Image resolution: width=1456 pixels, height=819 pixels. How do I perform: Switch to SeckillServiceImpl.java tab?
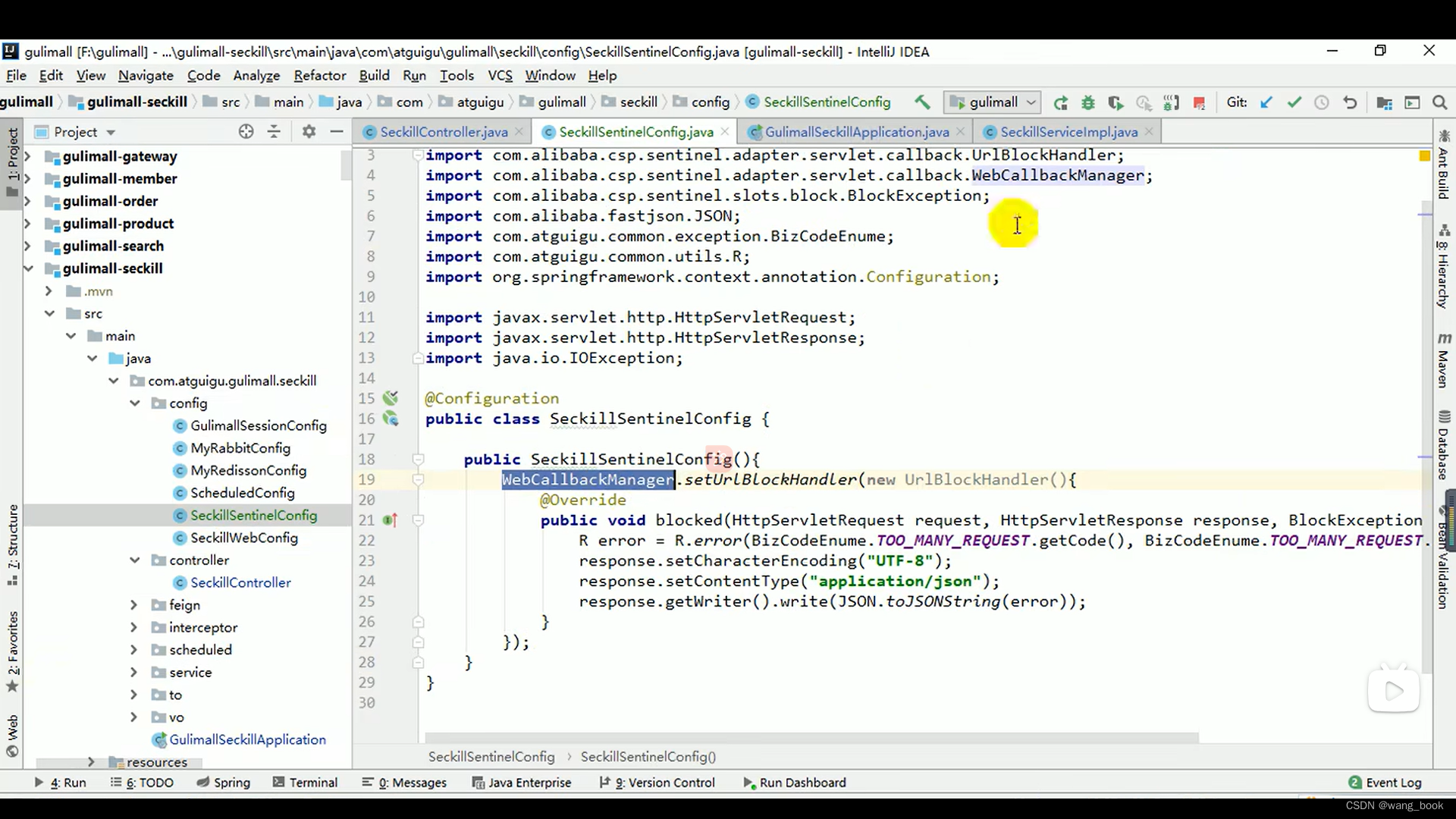coord(1068,132)
